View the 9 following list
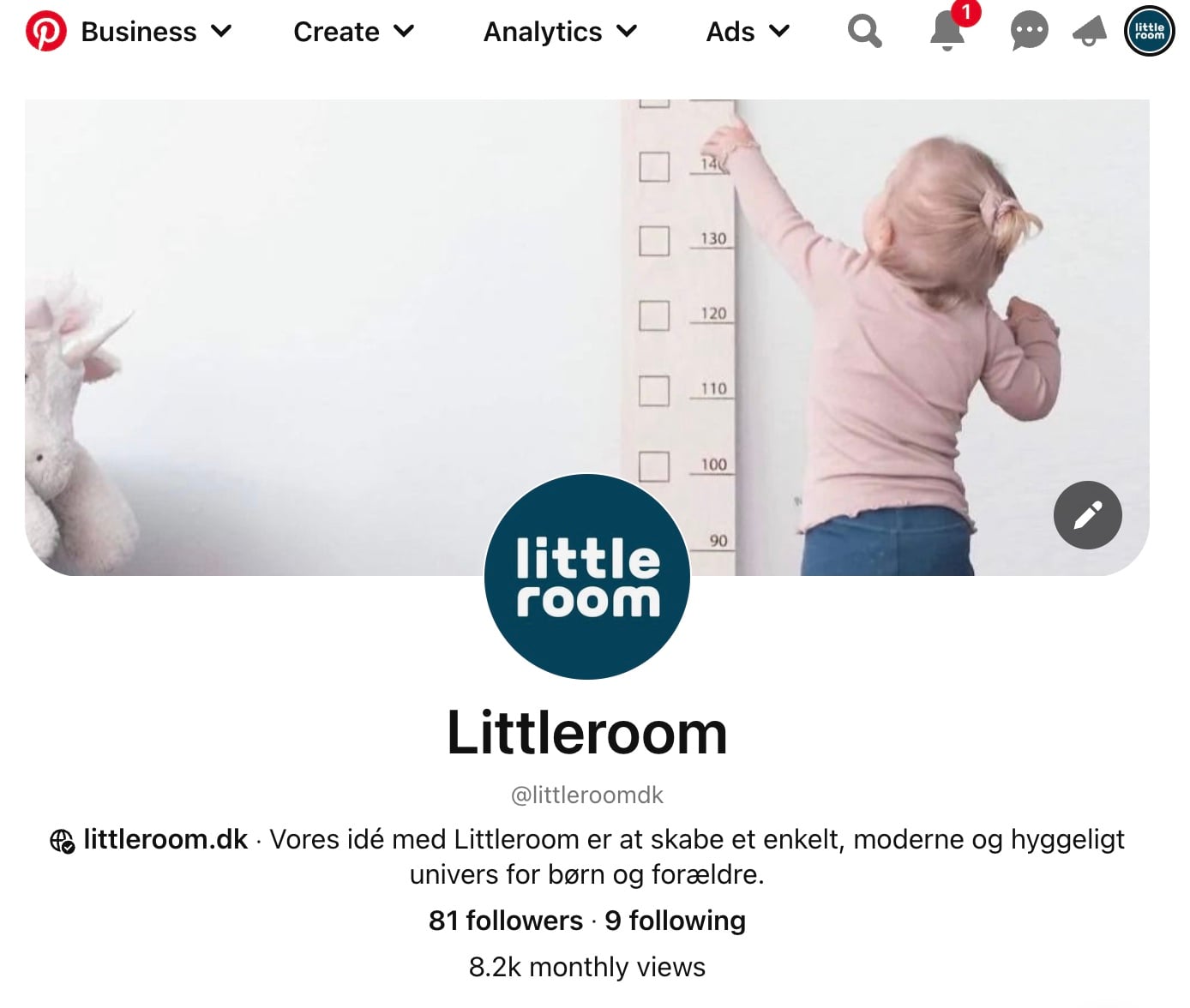 [x=675, y=921]
